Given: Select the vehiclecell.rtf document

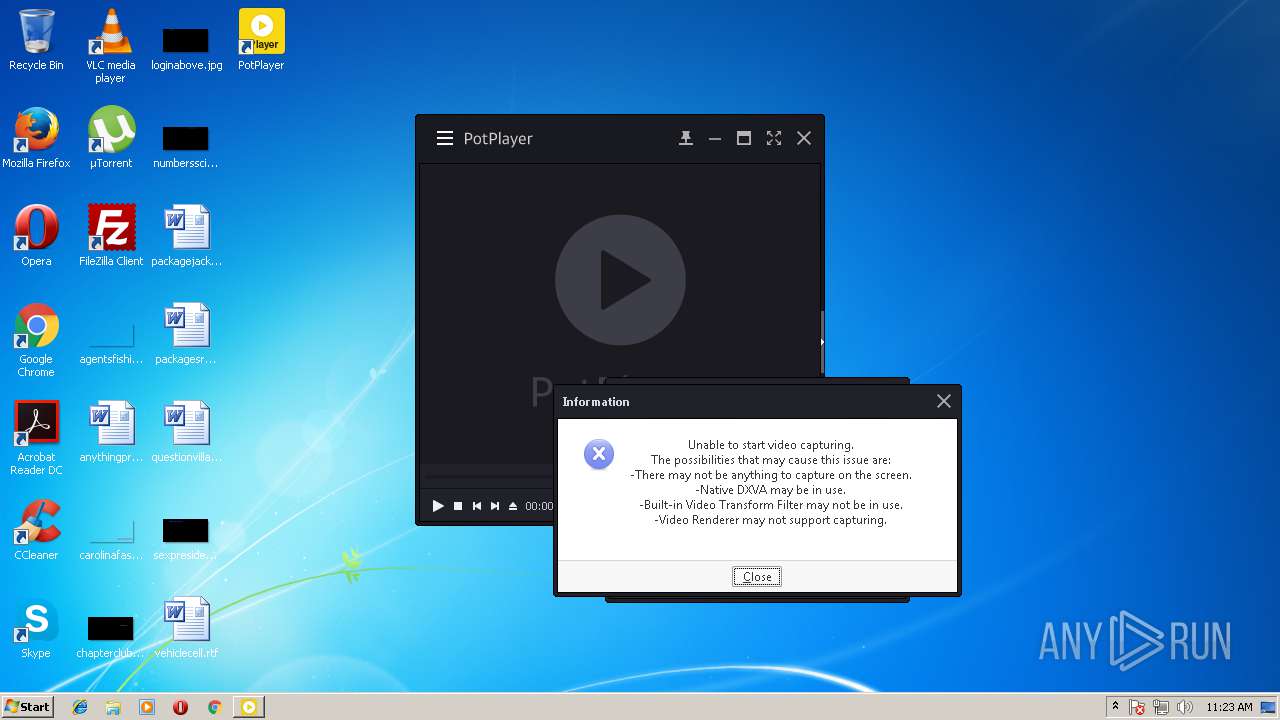Looking at the screenshot, I should pos(186,629).
